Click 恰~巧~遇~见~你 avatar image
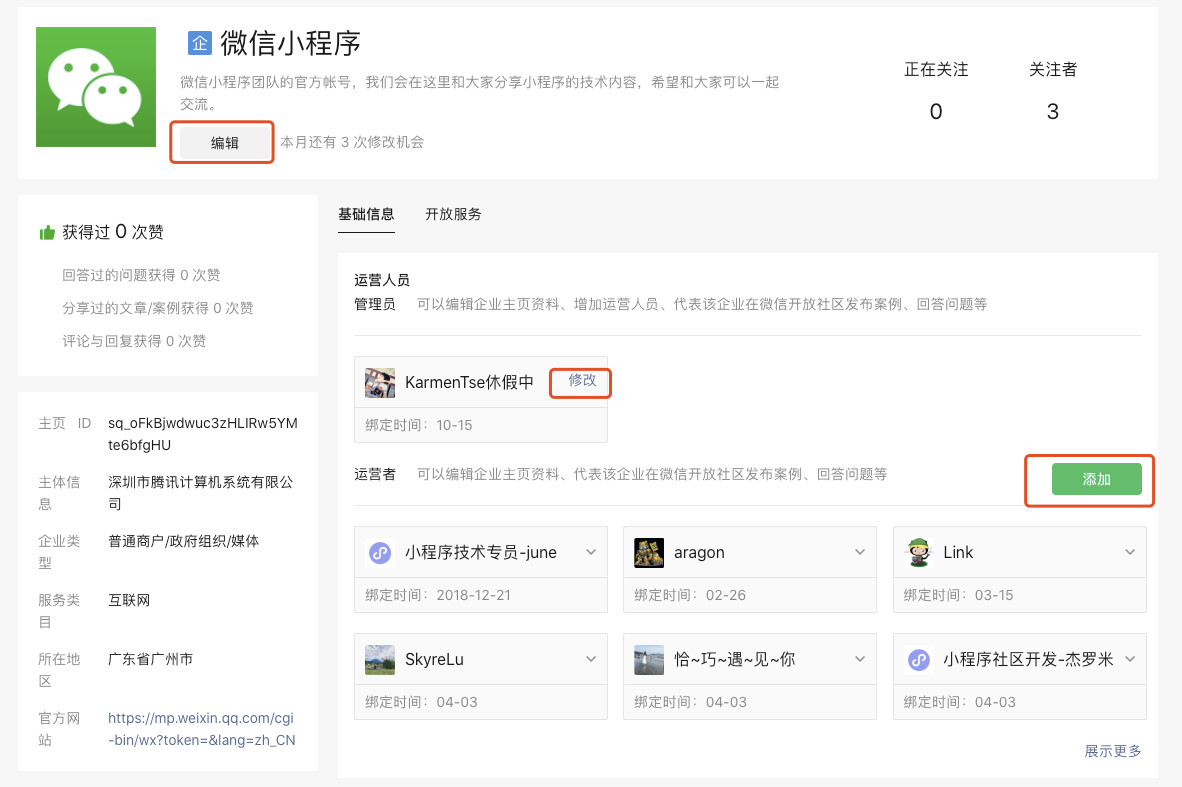1182x787 pixels. 649,660
